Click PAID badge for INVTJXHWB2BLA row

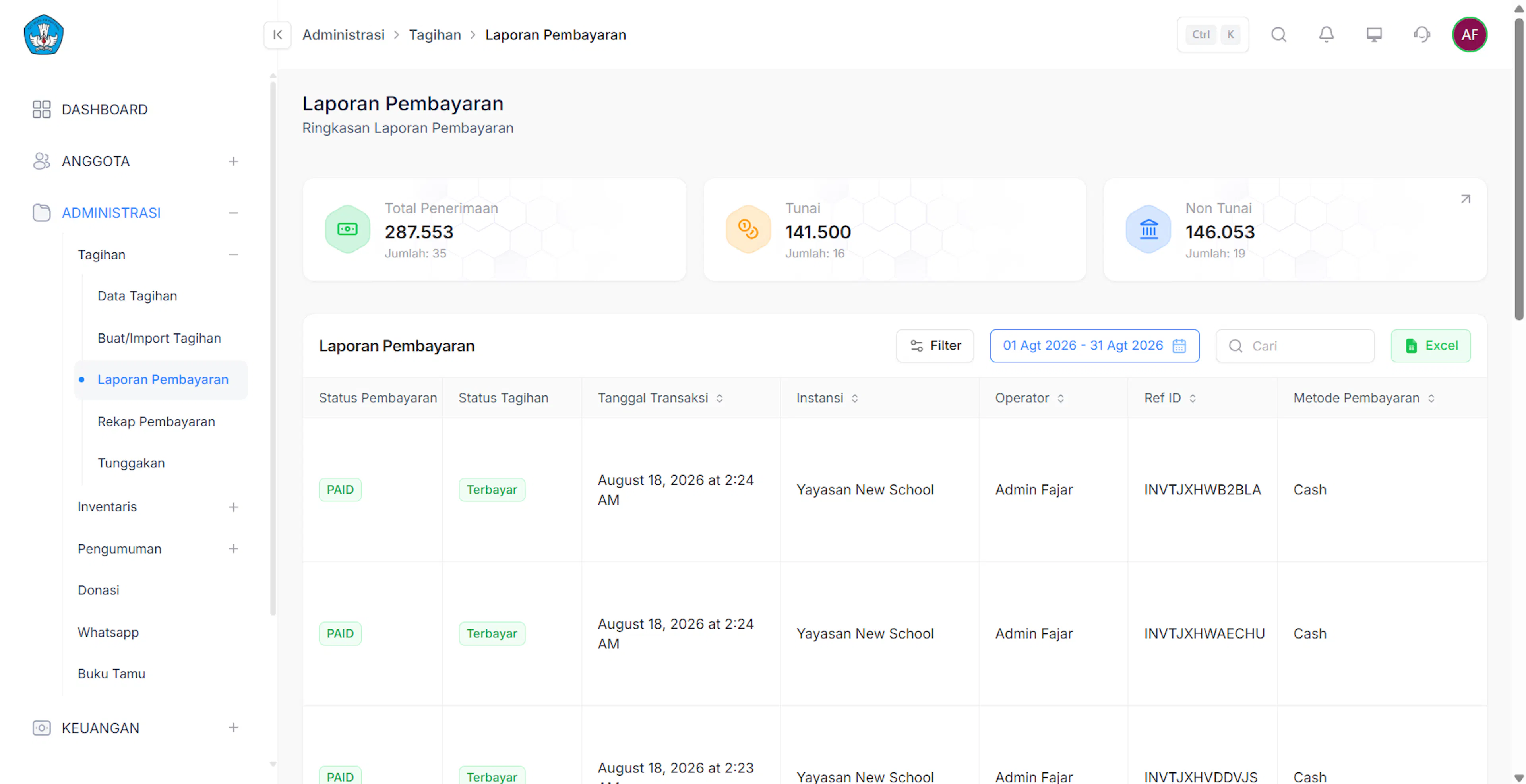coord(340,490)
